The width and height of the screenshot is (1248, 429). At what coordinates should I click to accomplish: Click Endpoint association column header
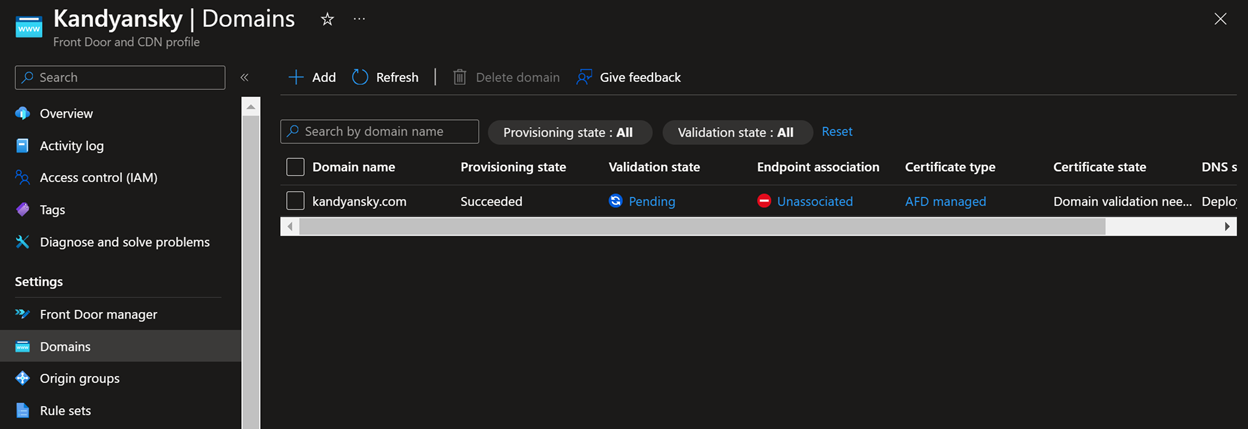(x=818, y=167)
